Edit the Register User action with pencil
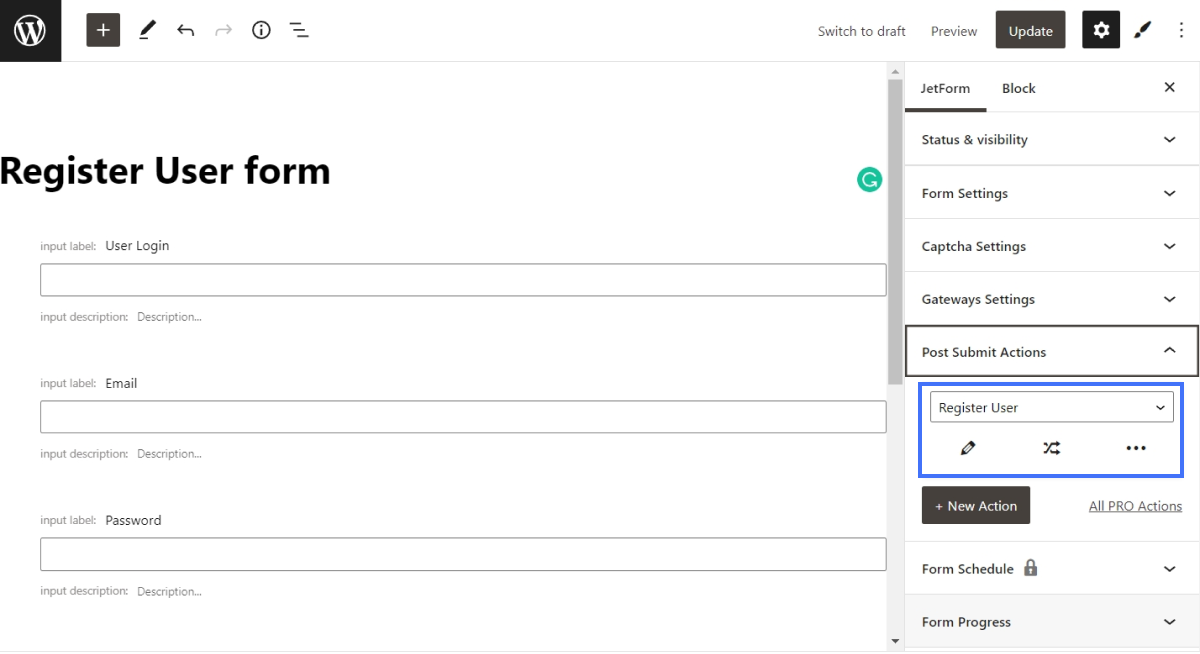1200x654 pixels. [x=967, y=448]
